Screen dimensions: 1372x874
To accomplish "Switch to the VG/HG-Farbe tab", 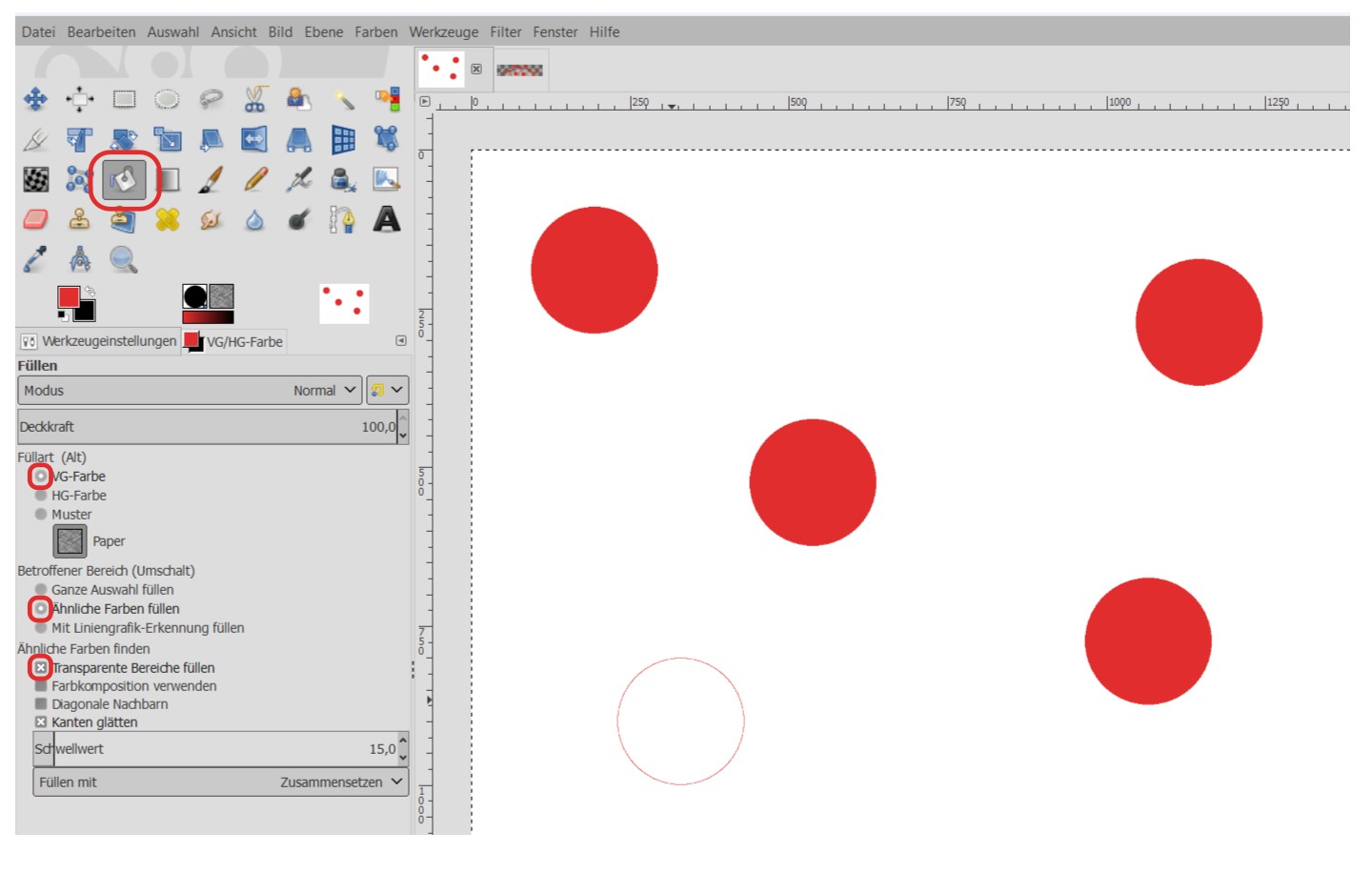I will [x=234, y=342].
